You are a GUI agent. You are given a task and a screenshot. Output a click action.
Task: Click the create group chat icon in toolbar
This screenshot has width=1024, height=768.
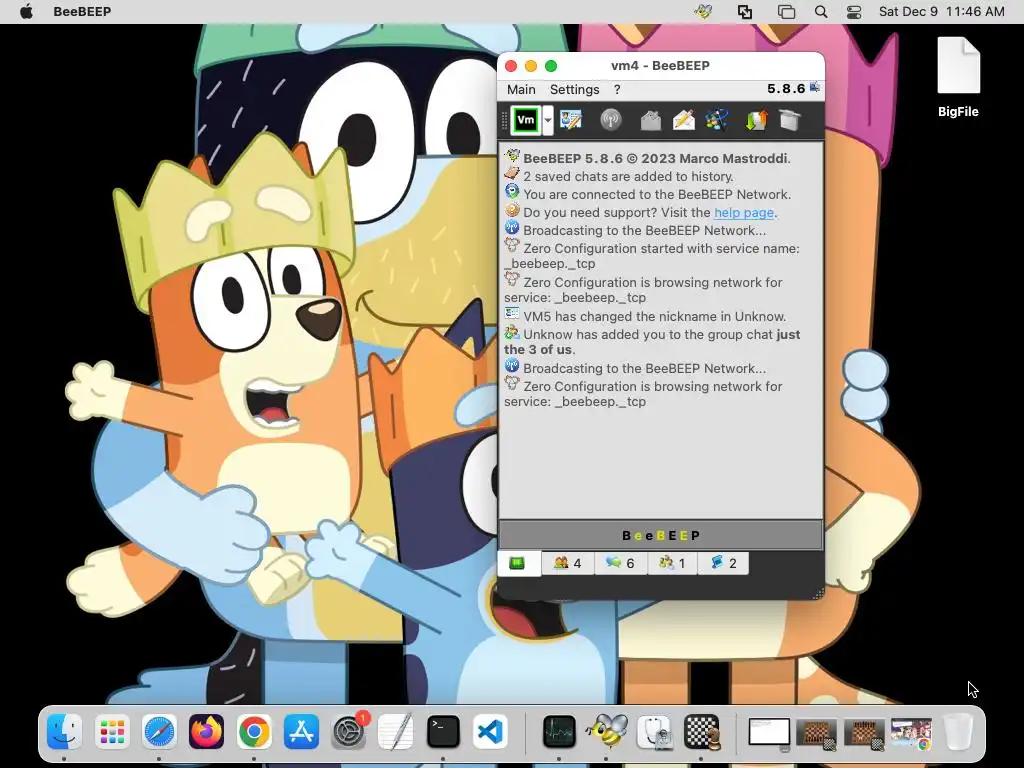[716, 120]
